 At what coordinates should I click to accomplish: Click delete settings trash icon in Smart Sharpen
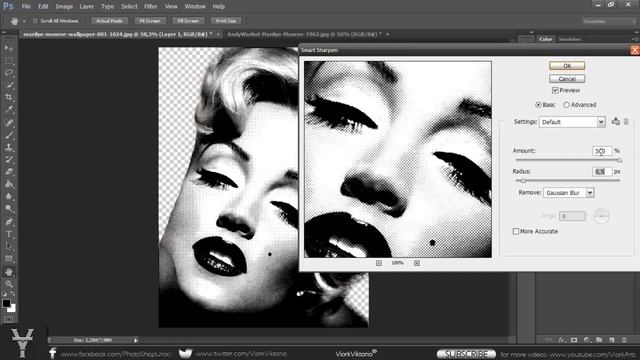coord(626,121)
